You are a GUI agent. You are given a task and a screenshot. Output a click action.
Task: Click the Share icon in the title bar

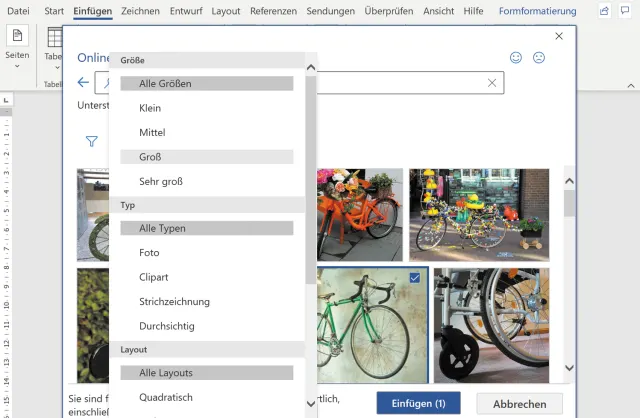pos(604,11)
